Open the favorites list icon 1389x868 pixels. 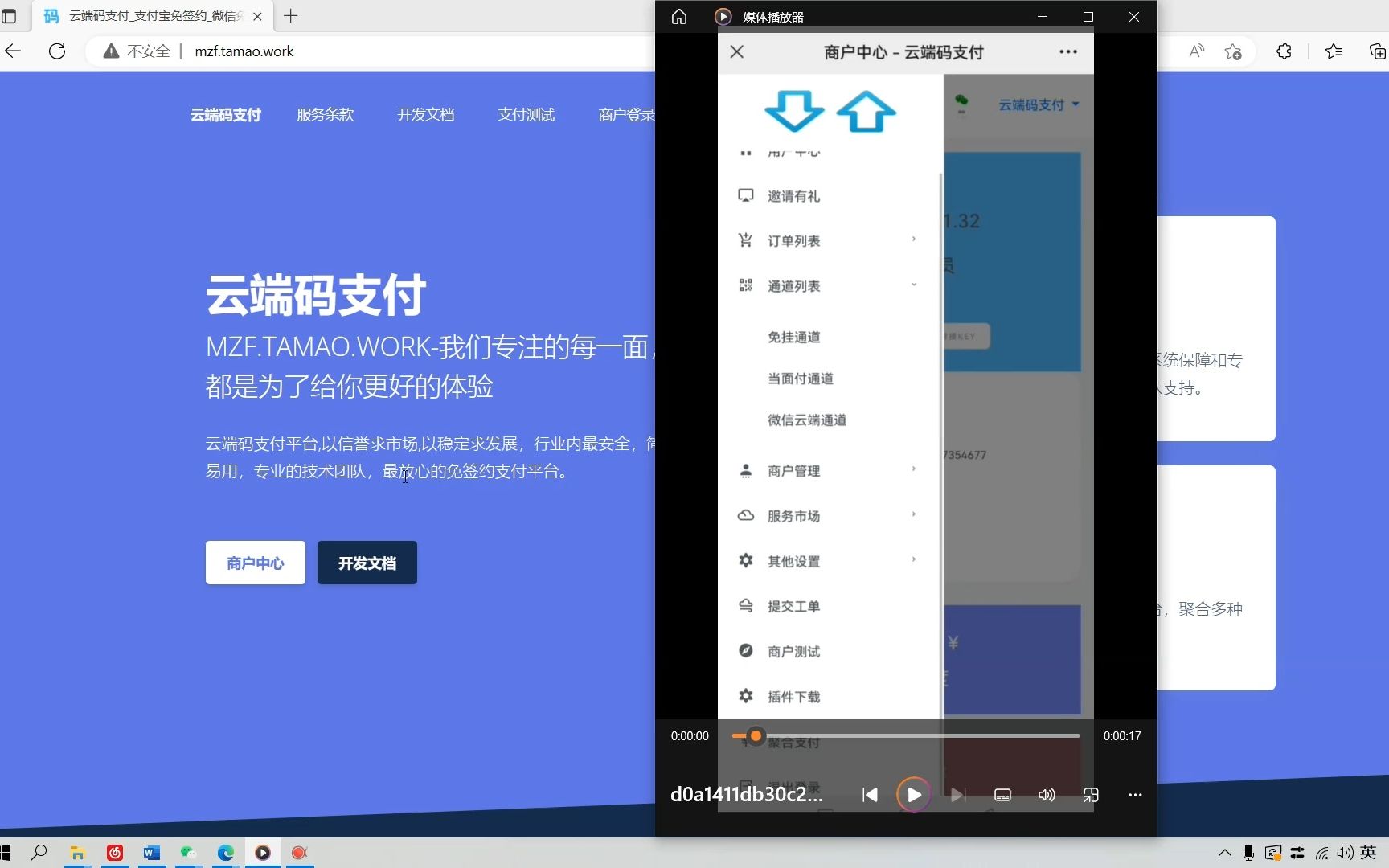pos(1334,51)
